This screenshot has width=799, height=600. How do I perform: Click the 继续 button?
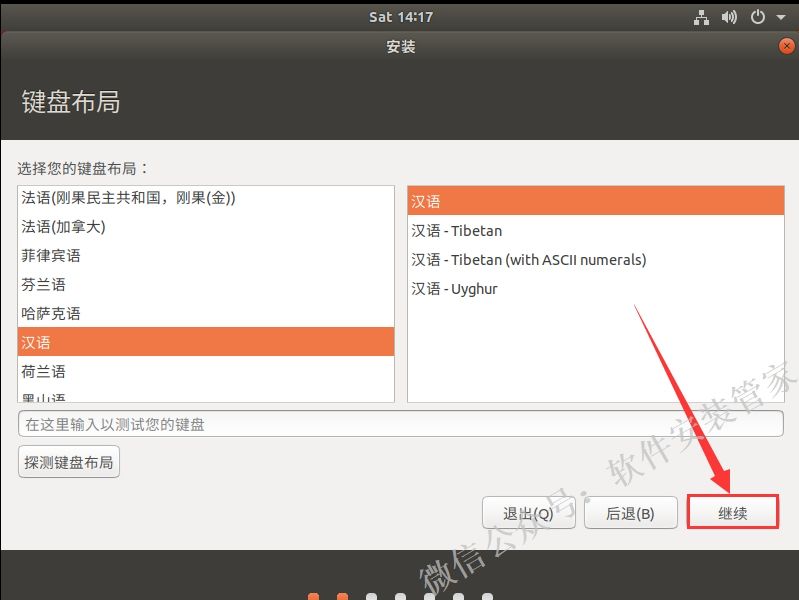click(x=733, y=512)
